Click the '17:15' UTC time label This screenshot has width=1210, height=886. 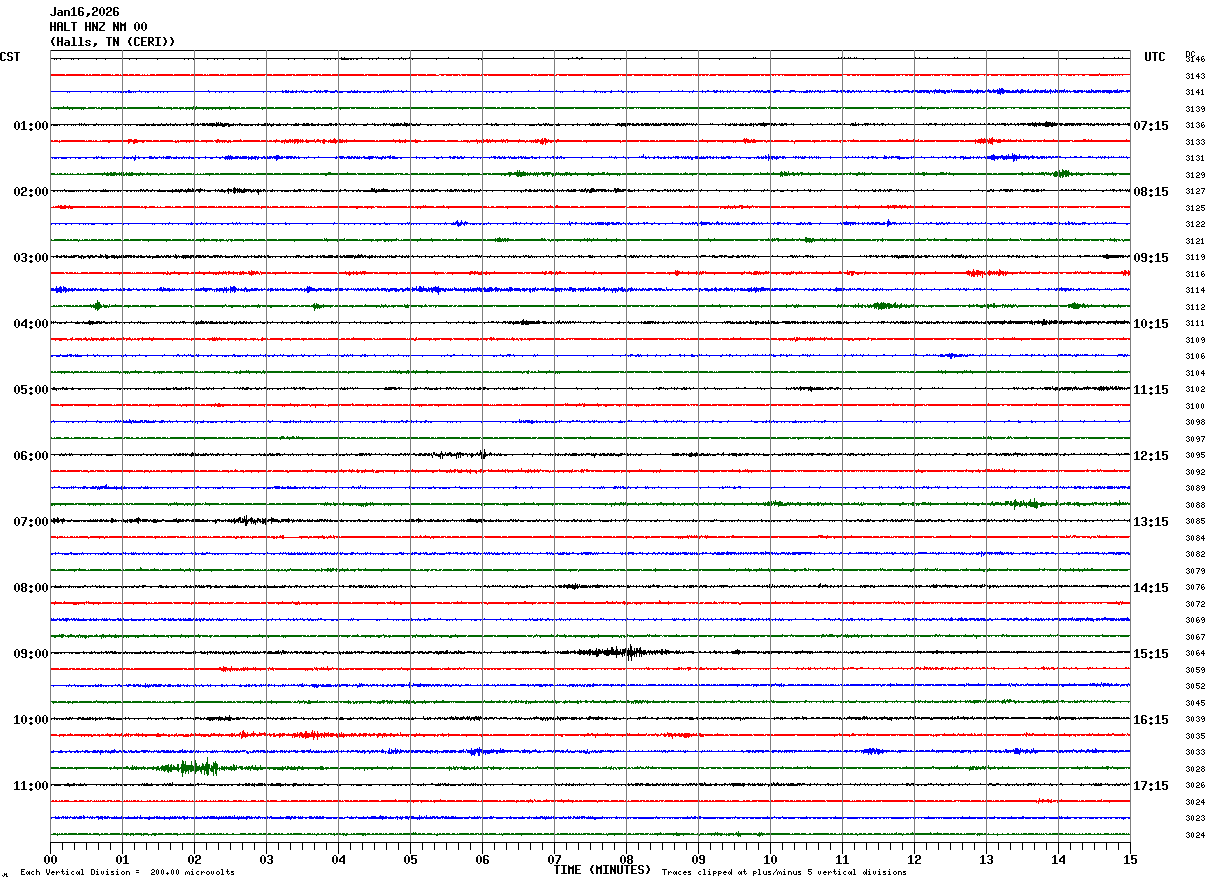point(1151,786)
